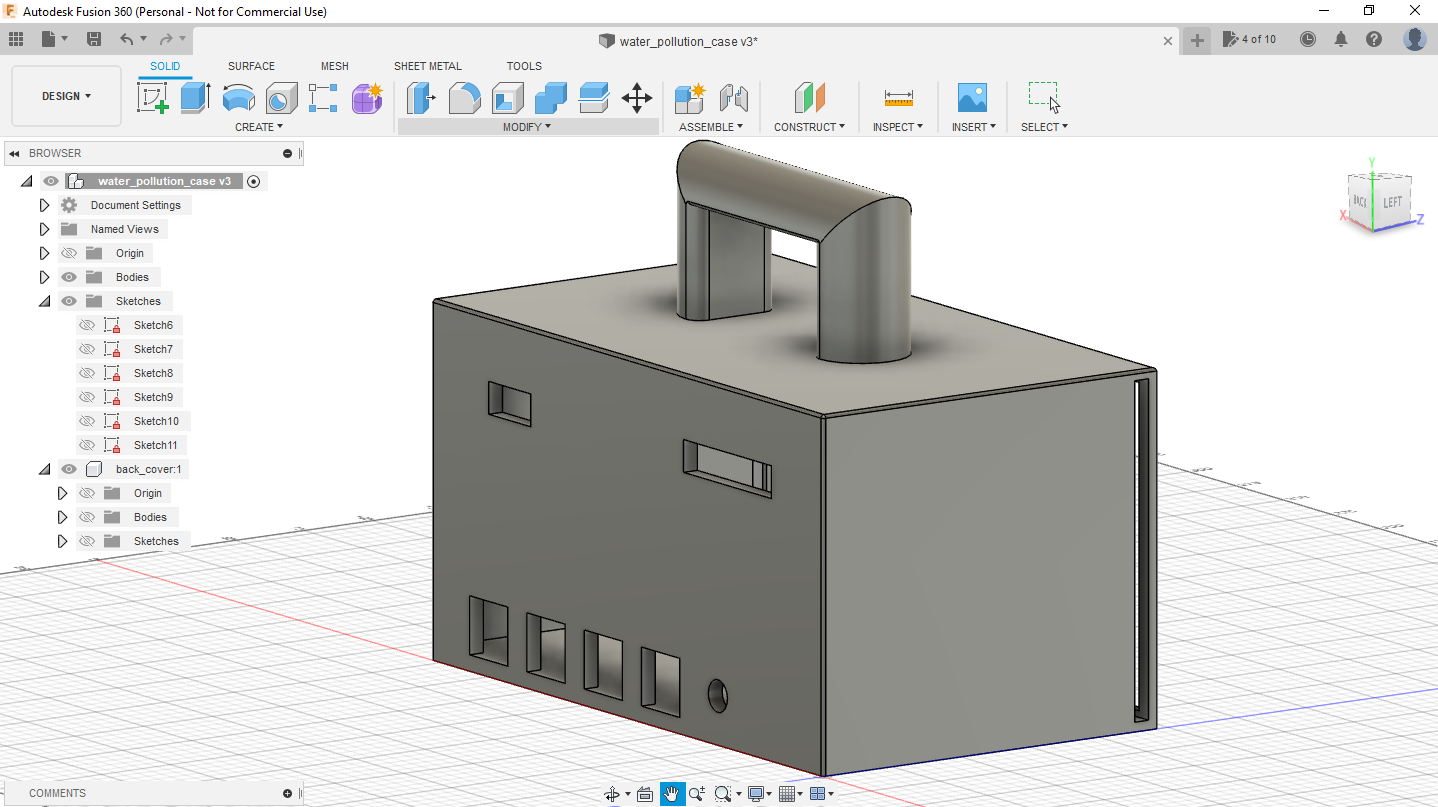Open the COMMENTS panel
This screenshot has width=1438, height=807.
pos(57,792)
